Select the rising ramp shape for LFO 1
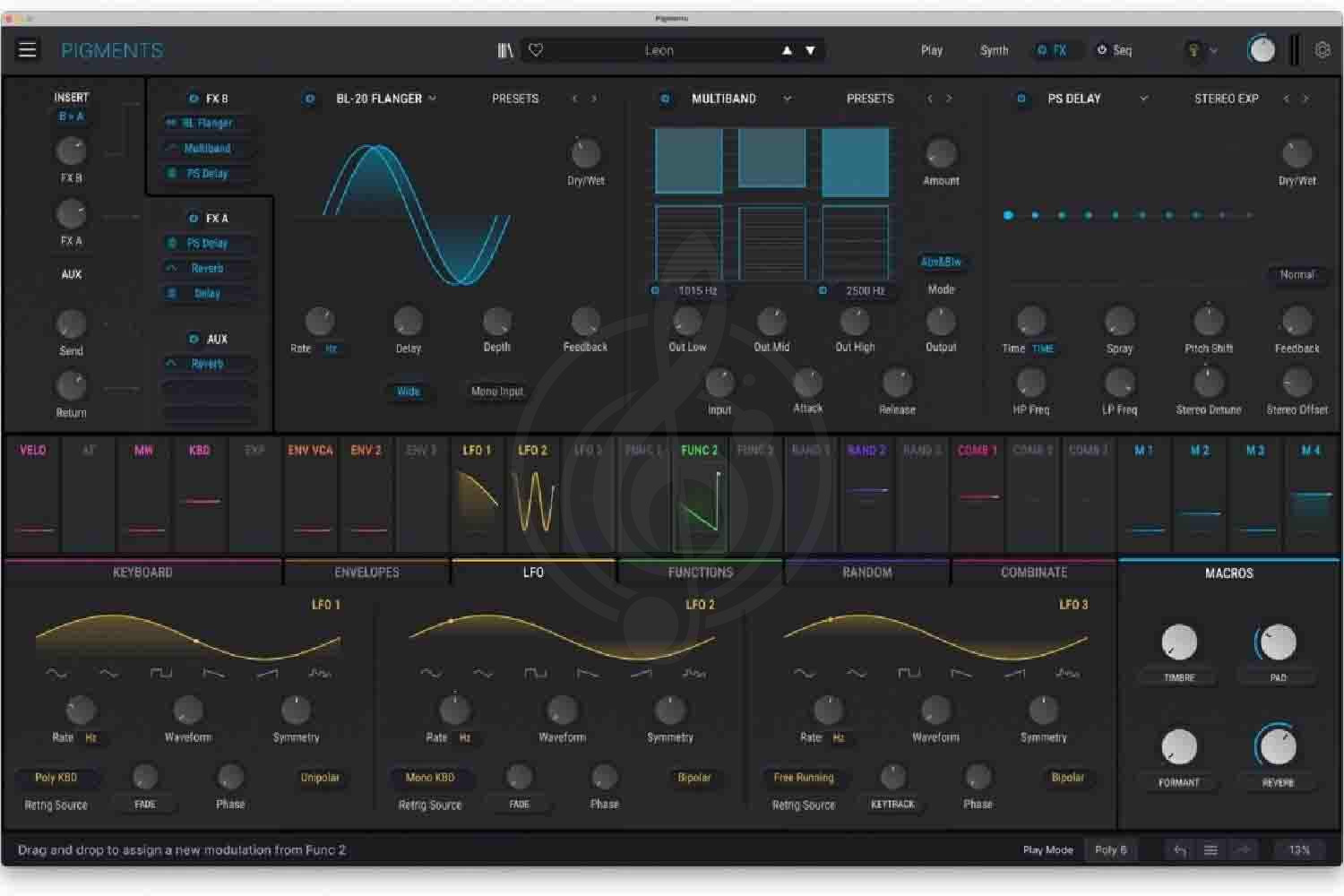1344x896 pixels. [267, 673]
